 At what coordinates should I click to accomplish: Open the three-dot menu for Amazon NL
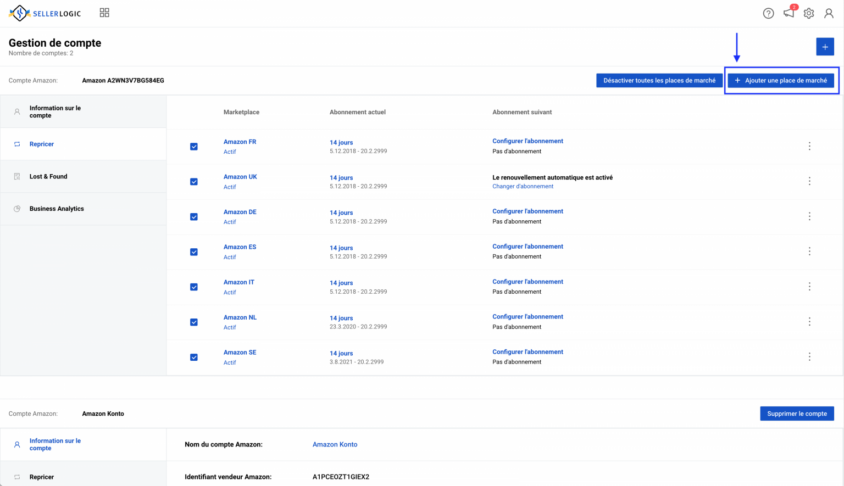pos(809,322)
